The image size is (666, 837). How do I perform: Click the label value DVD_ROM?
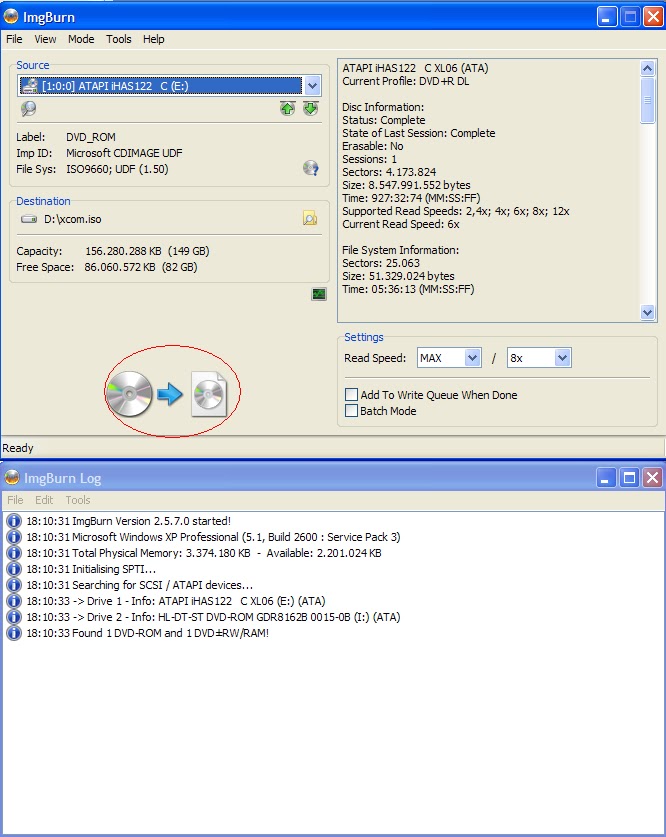coord(91,137)
